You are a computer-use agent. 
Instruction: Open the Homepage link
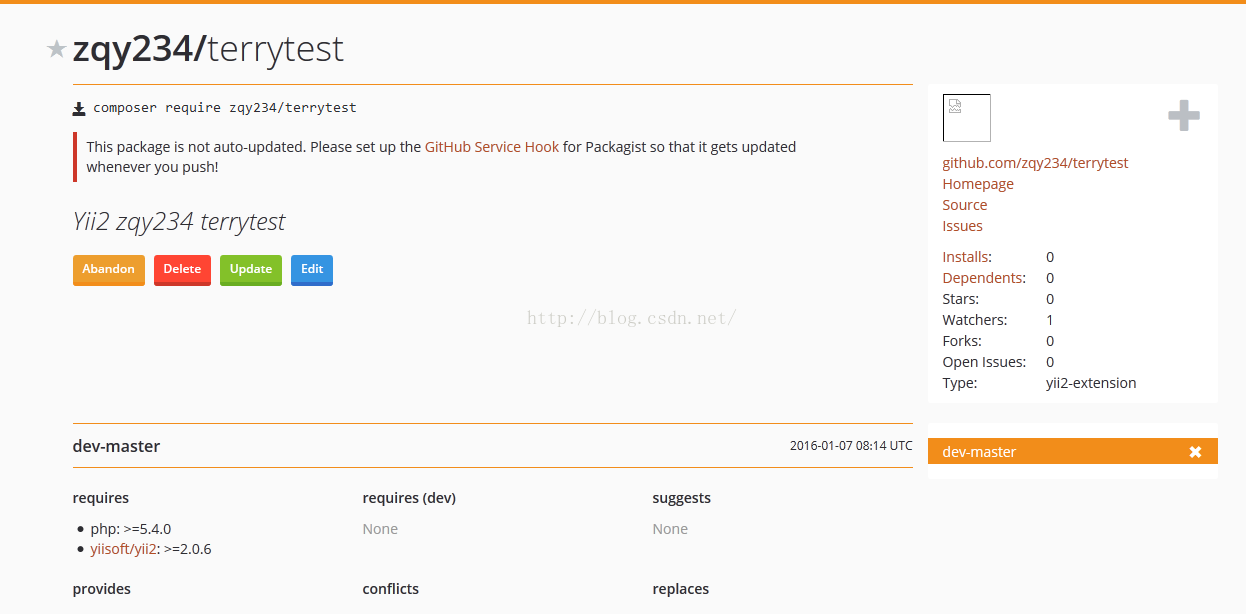pyautogui.click(x=978, y=184)
